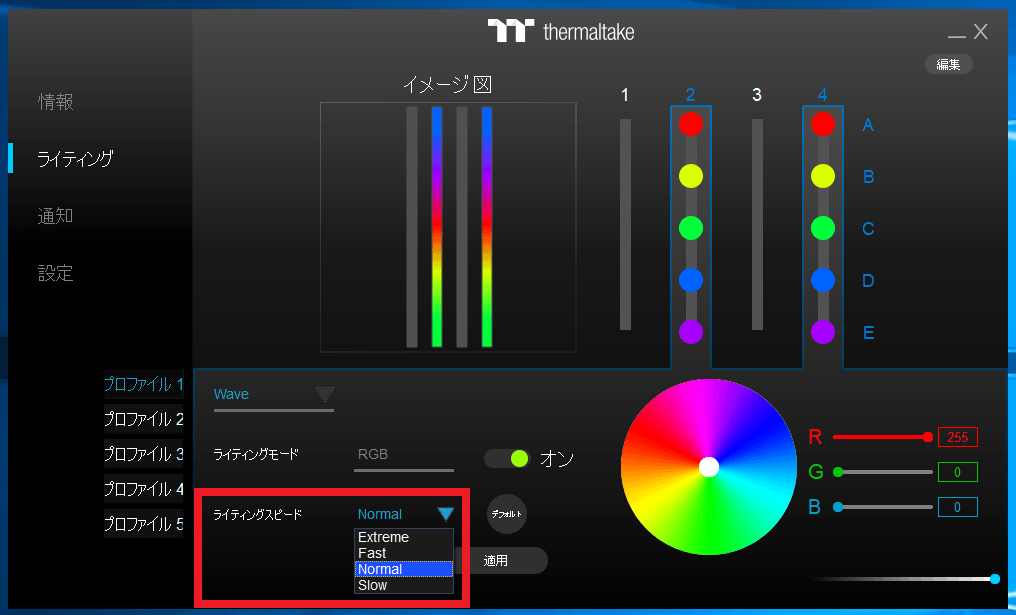Click yellow LED B on strip 2
Screen dimensions: 1016x615
691,176
